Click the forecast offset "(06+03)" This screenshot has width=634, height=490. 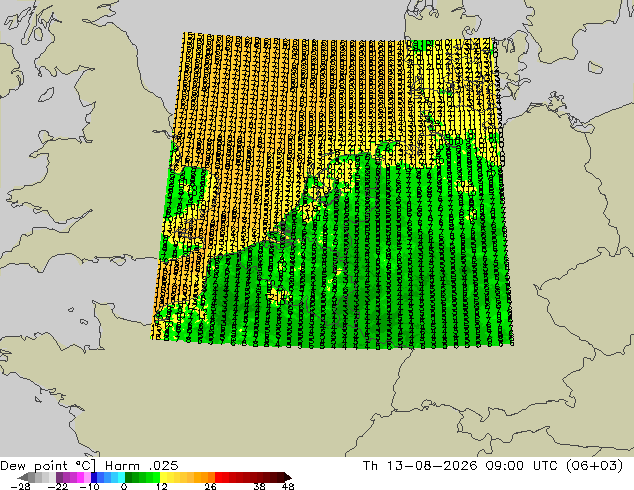[594, 466]
